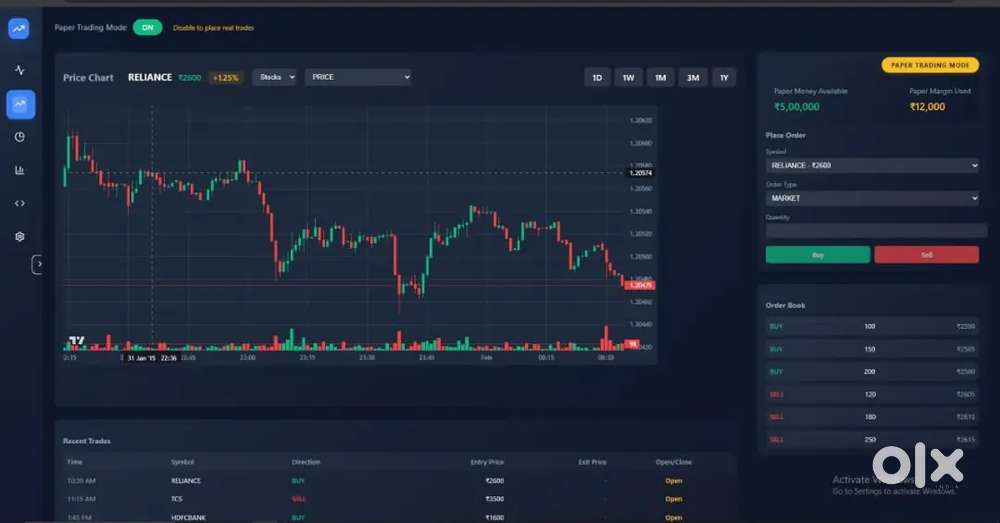Click the +1.25% change badge
1000x523 pixels.
pyautogui.click(x=225, y=78)
